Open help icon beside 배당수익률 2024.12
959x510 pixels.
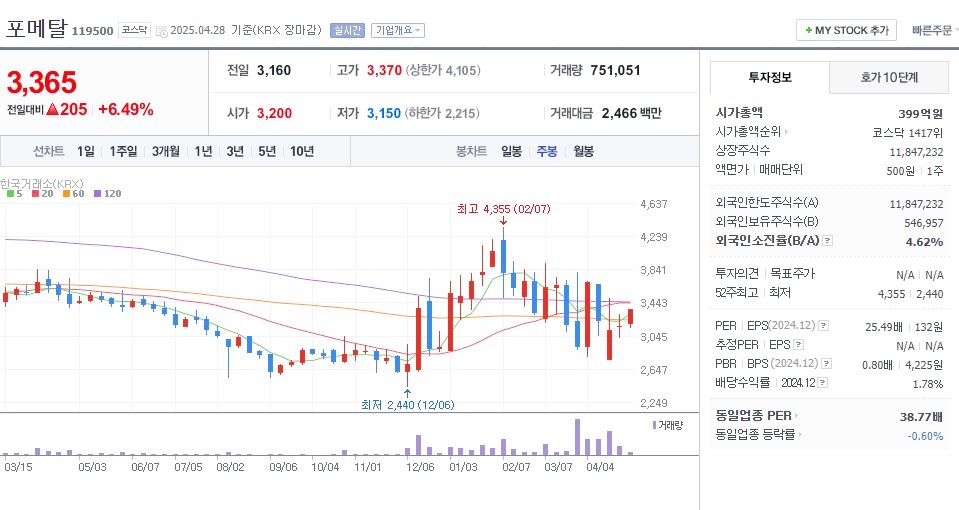(823, 383)
